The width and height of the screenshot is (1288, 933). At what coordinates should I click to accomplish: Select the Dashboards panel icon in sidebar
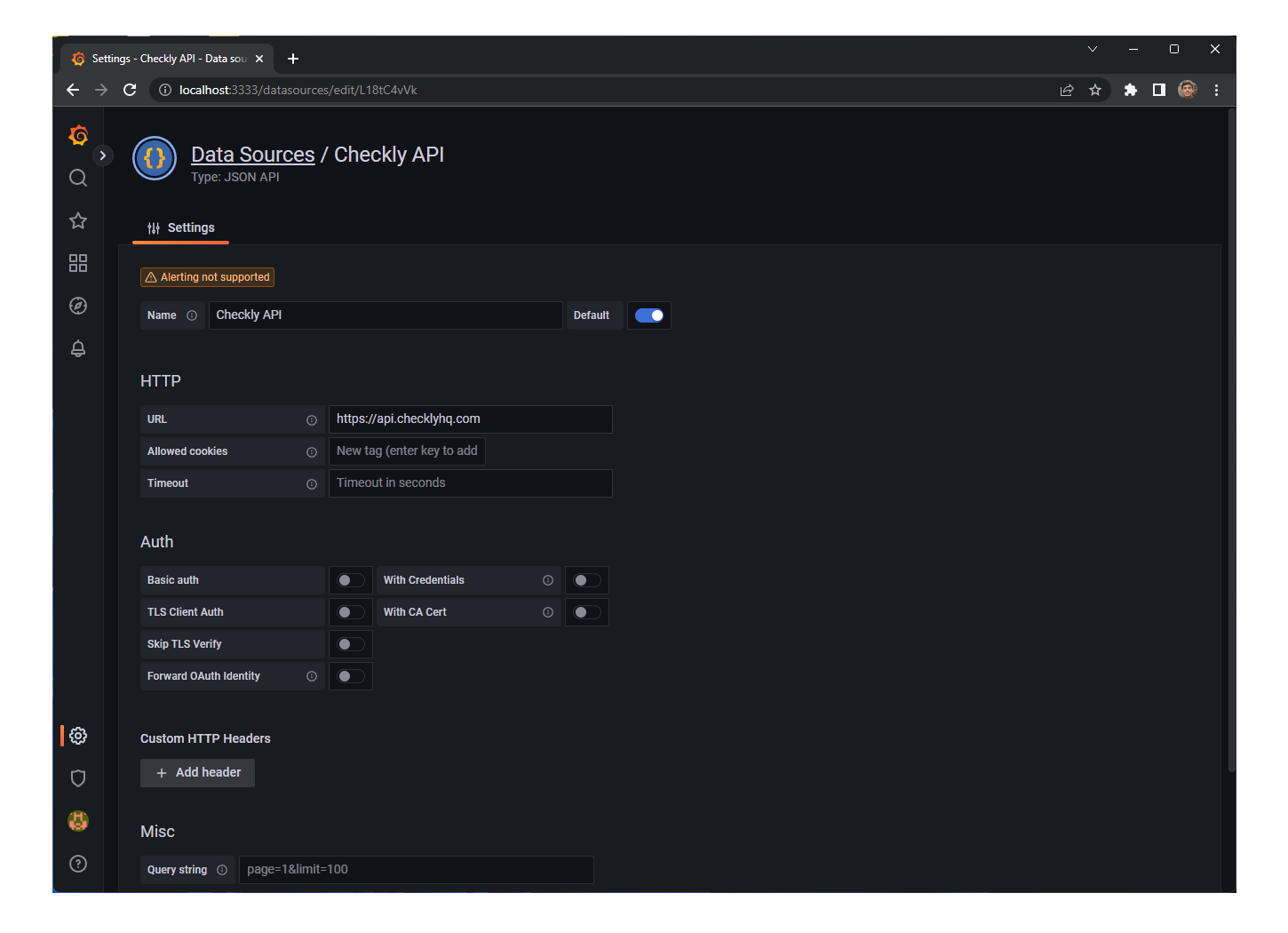point(78,263)
